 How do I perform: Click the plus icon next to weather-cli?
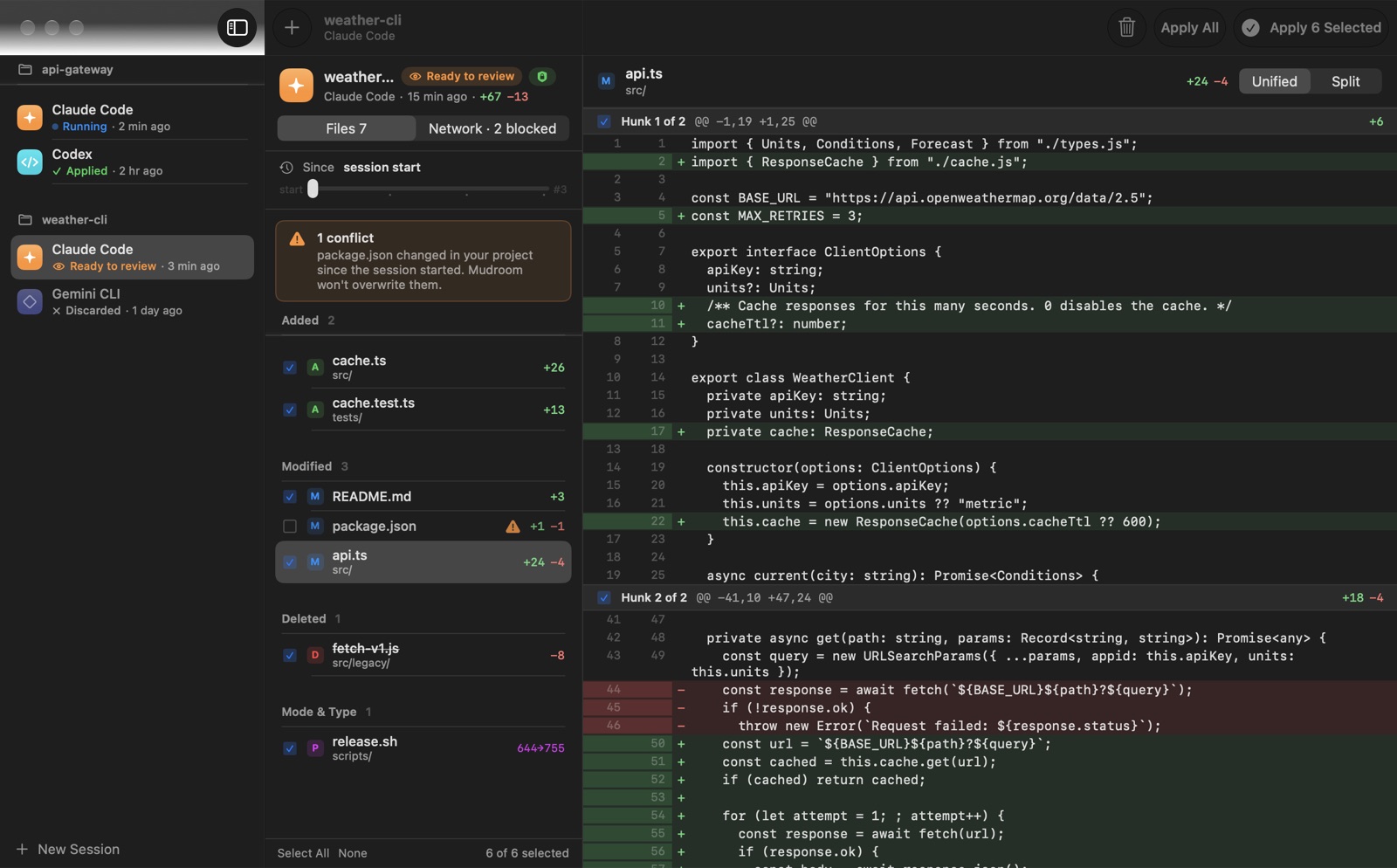pyautogui.click(x=292, y=28)
